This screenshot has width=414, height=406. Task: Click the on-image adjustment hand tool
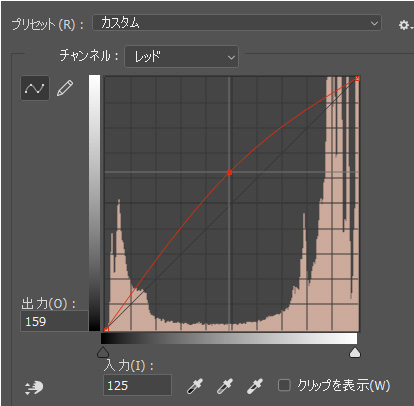pos(34,387)
